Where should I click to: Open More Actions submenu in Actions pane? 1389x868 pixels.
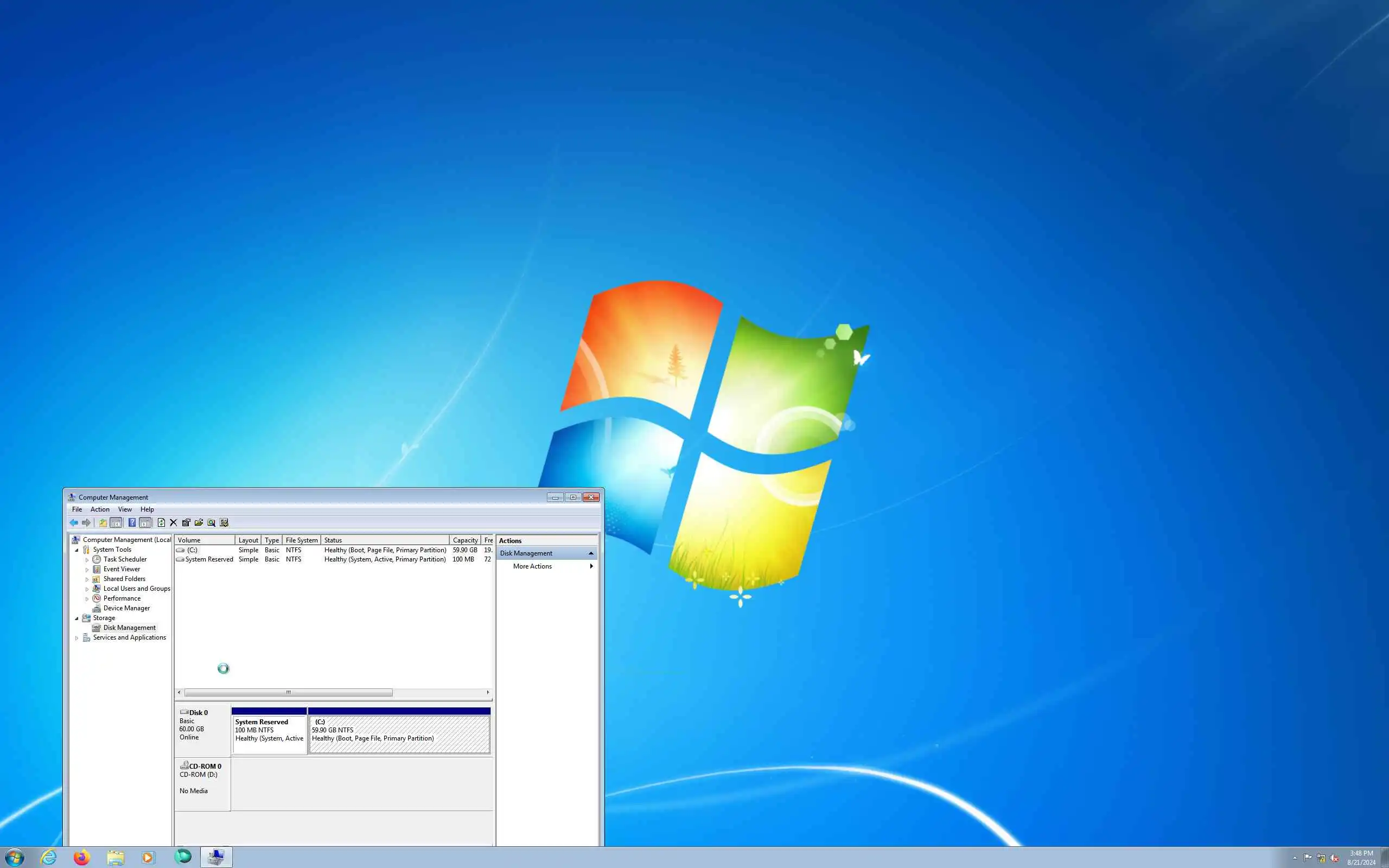pos(532,566)
